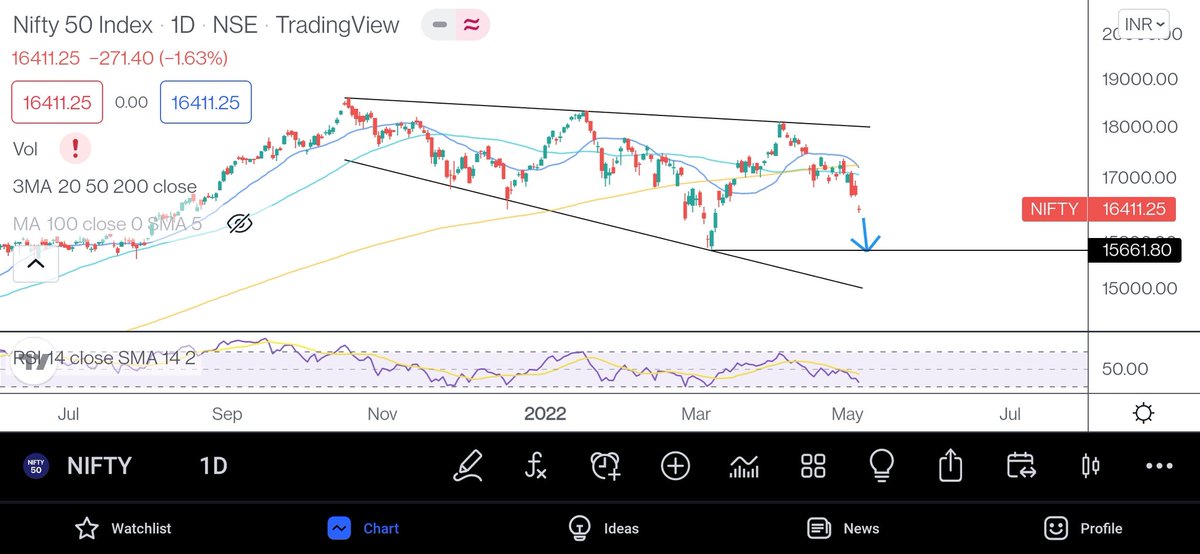Open the go-to-date calendar icon
This screenshot has width=1200, height=554.
point(1021,466)
